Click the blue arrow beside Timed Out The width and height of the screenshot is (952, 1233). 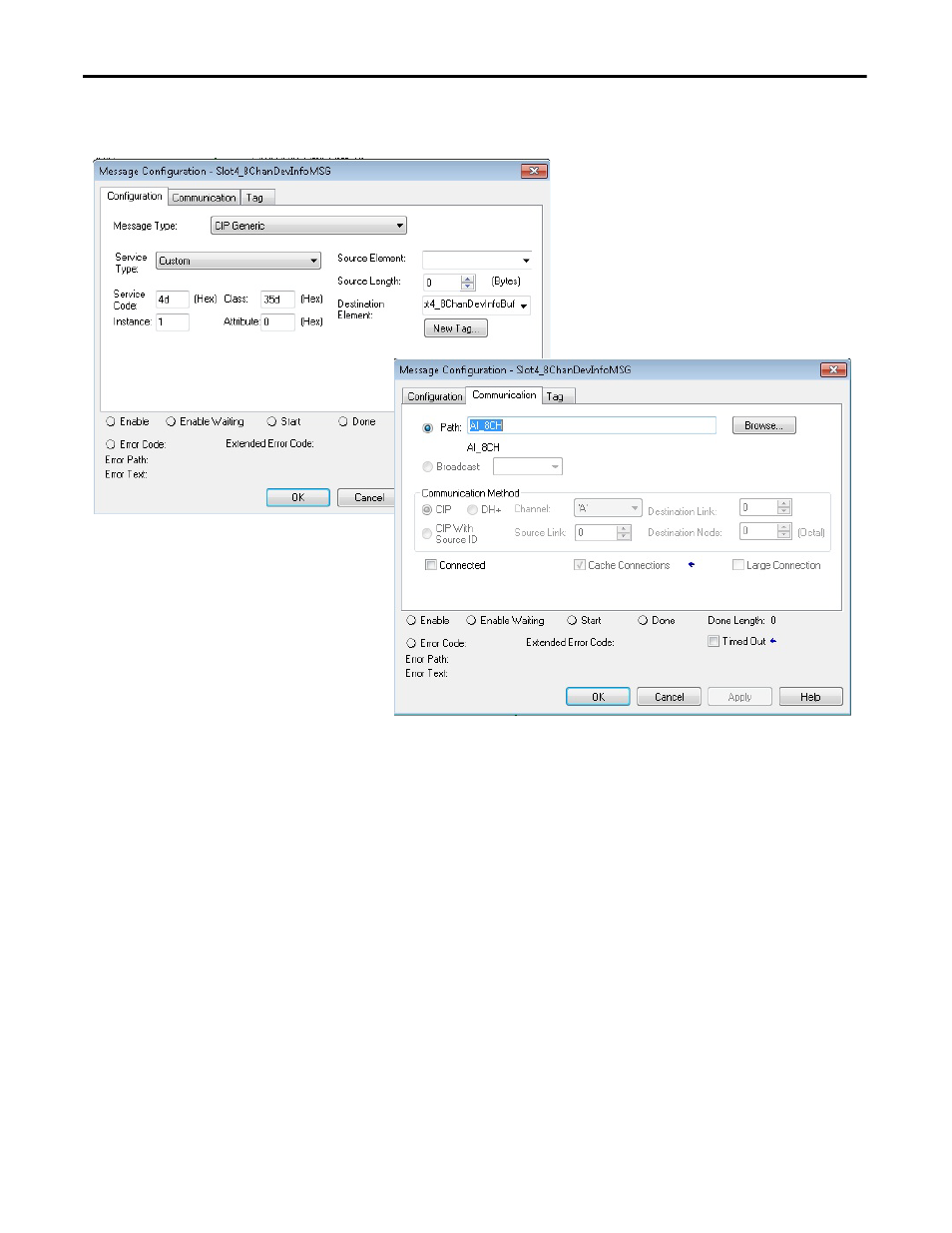(772, 641)
